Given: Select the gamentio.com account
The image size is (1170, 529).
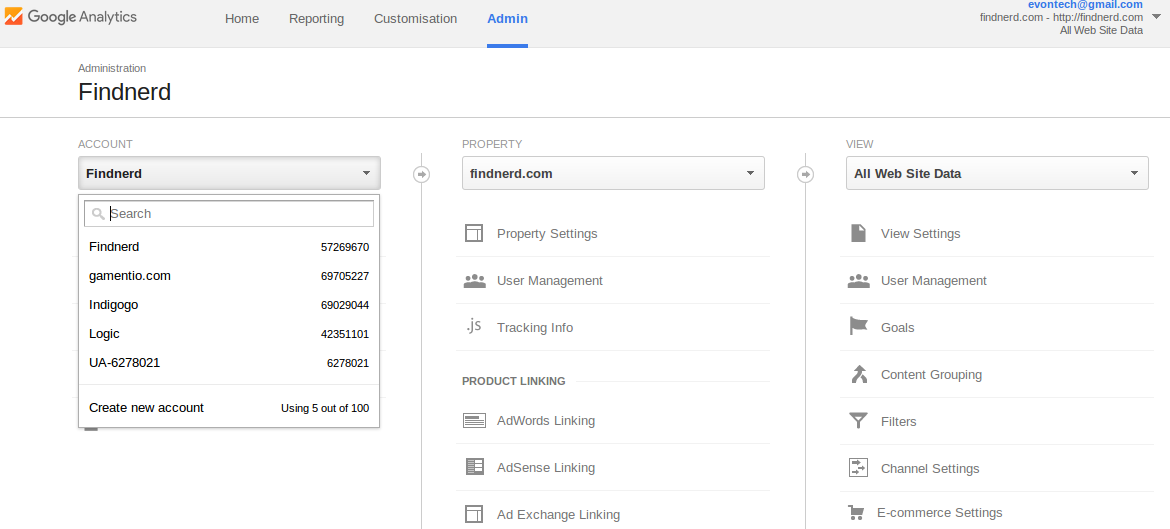Looking at the screenshot, I should (x=229, y=276).
